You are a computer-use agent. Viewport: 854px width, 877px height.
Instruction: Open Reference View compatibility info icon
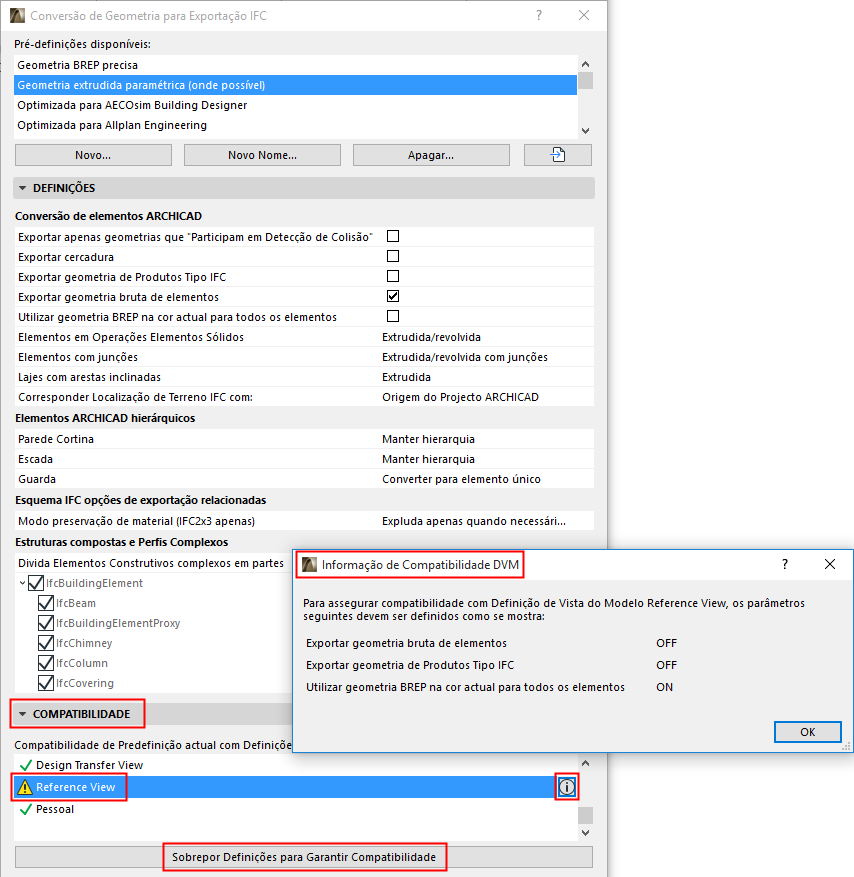tap(567, 787)
